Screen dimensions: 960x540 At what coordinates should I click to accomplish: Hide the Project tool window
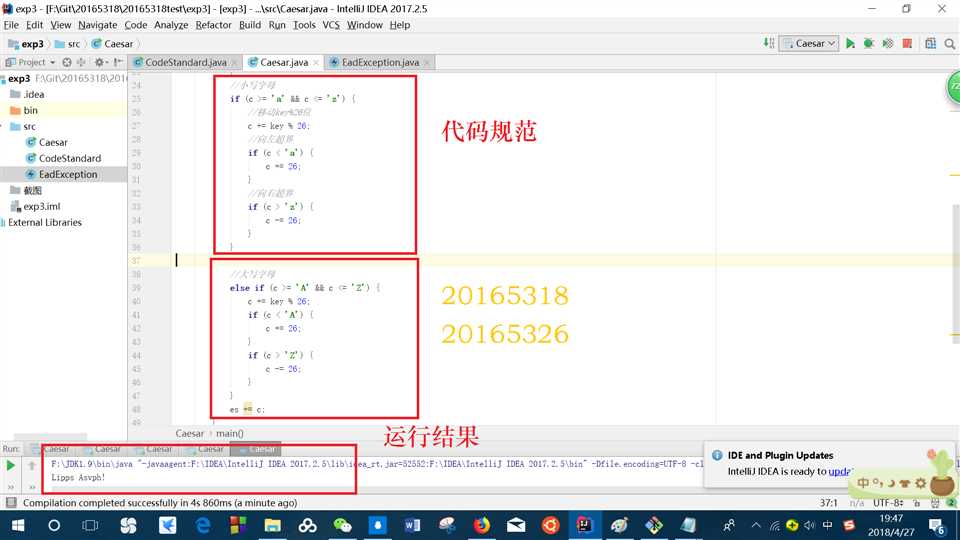click(118, 62)
